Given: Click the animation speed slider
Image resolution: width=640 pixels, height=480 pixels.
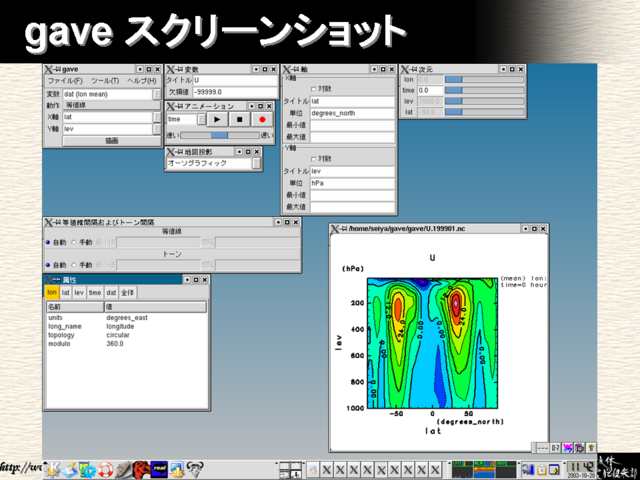Looking at the screenshot, I should (x=220, y=135).
